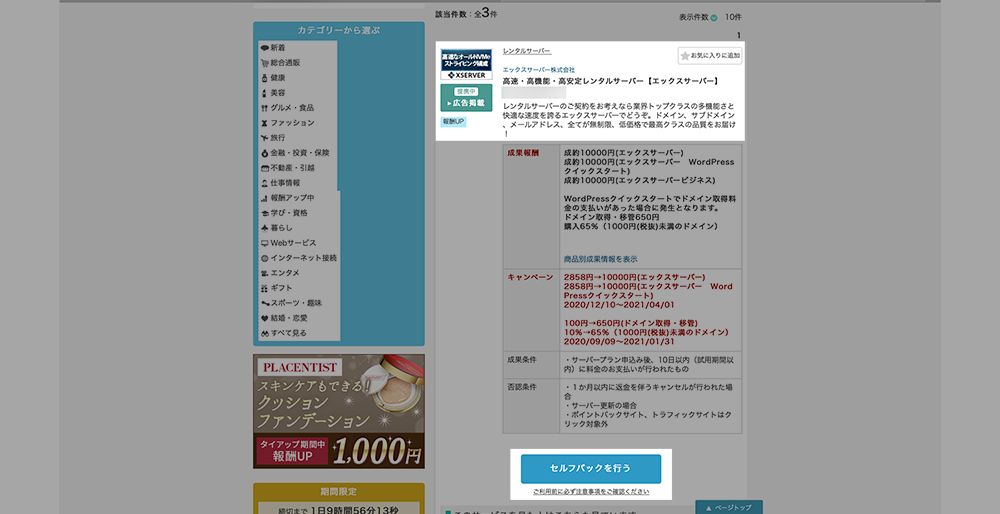Show 商品別成果情報を表示 details
The width and height of the screenshot is (1000, 514).
tap(600, 259)
